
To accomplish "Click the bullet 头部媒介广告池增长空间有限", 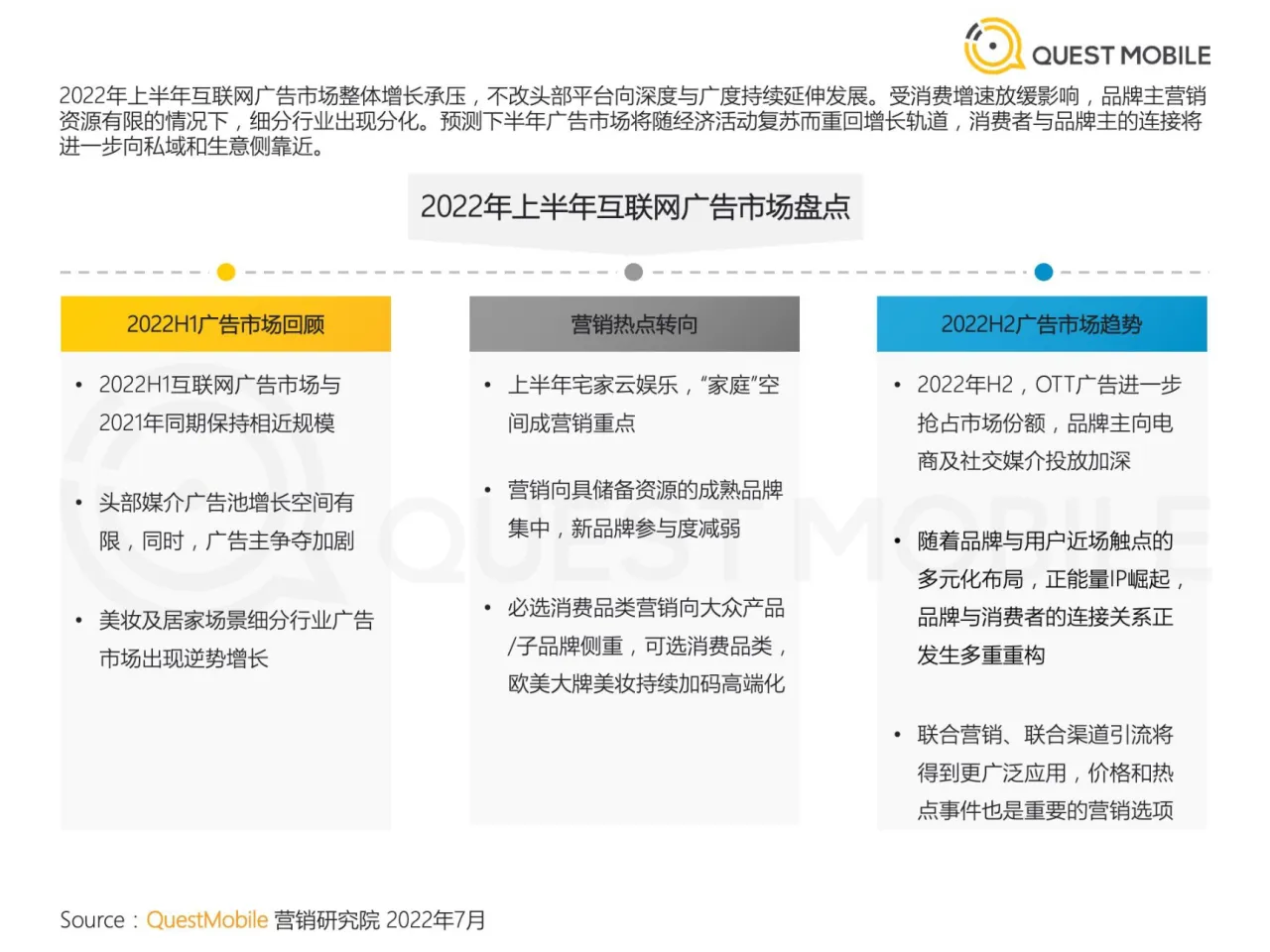I will click(226, 522).
